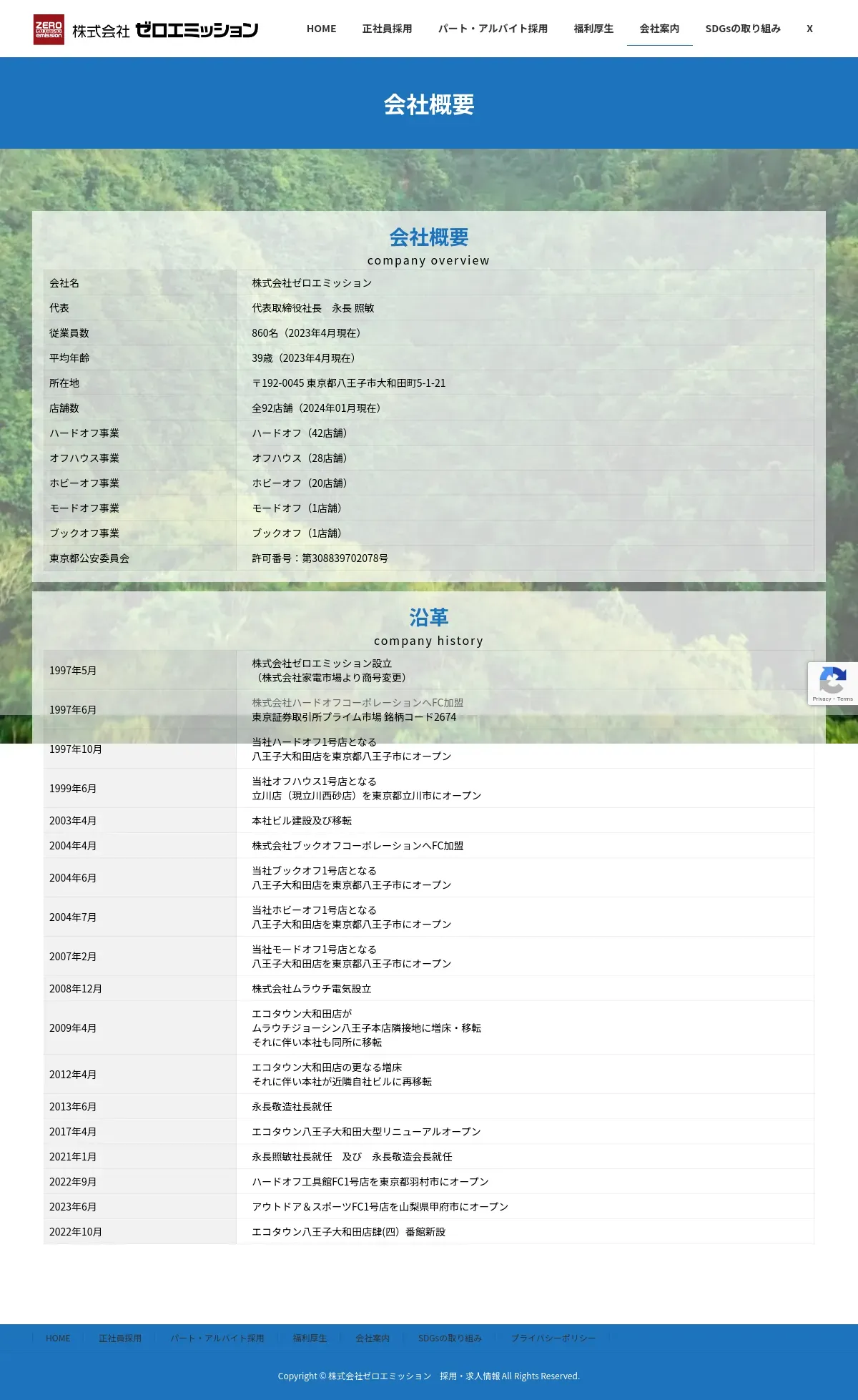
Task: Click the 東京都公安委員会 label
Action: coord(89,558)
